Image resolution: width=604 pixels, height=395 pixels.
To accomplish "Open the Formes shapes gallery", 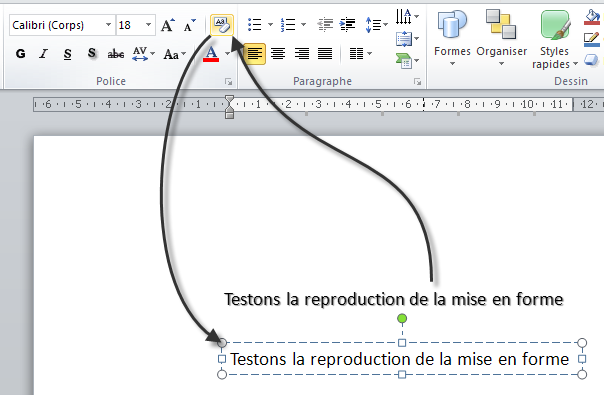I will click(x=452, y=38).
